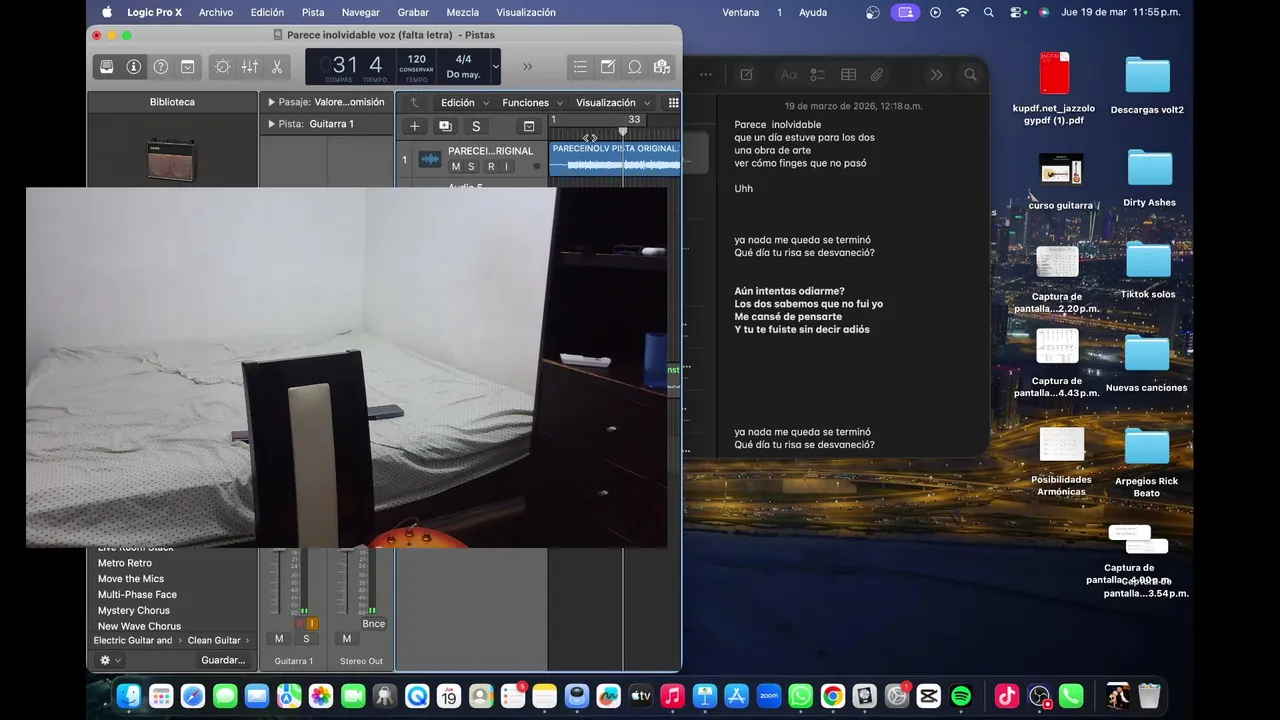Image resolution: width=1280 pixels, height=720 pixels.
Task: Toggle the global Solo S button
Action: coord(476,126)
